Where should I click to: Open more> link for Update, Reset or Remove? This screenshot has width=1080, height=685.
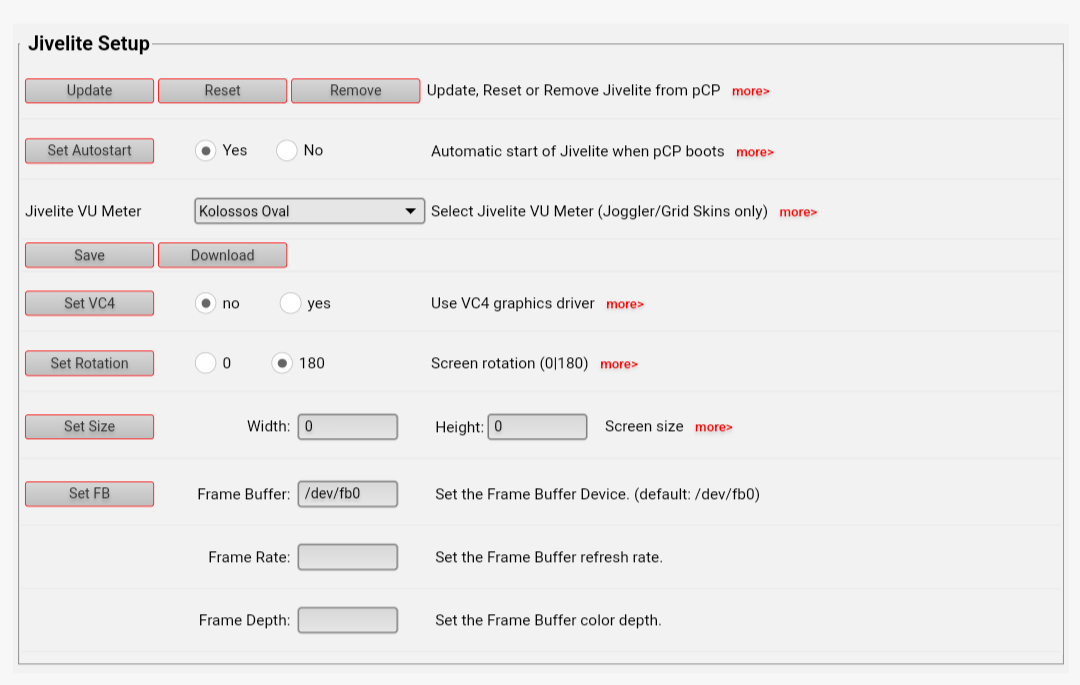751,92
